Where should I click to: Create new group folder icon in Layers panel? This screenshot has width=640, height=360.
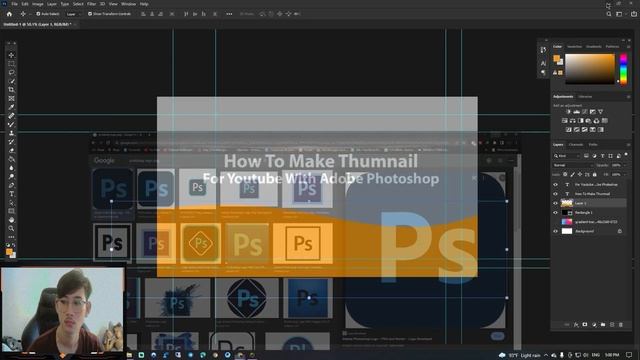pos(603,324)
